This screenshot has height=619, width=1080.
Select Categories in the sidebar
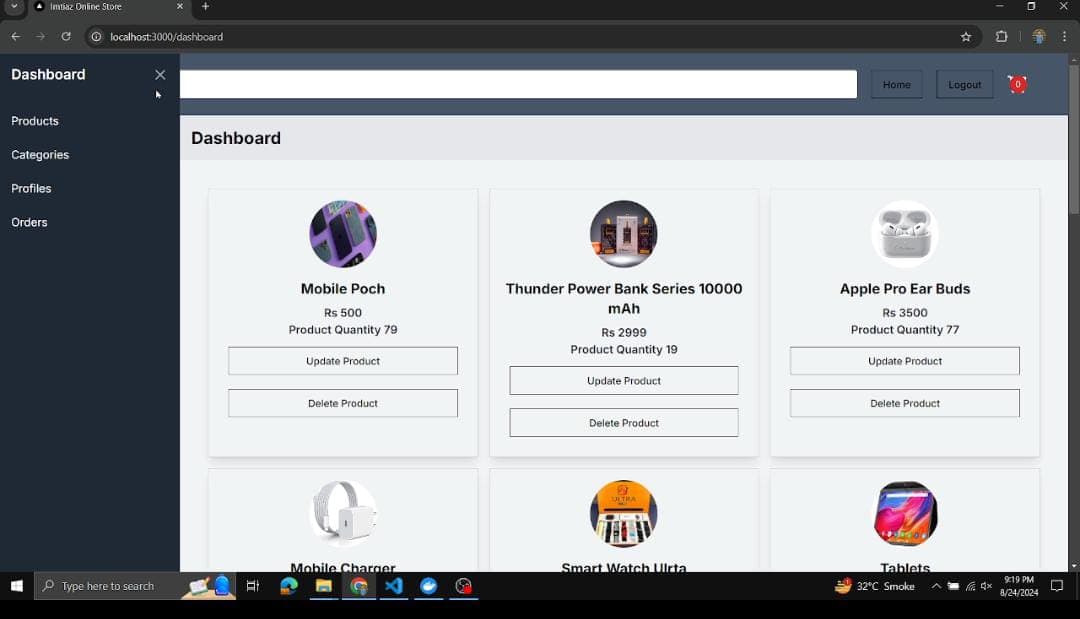click(x=40, y=155)
